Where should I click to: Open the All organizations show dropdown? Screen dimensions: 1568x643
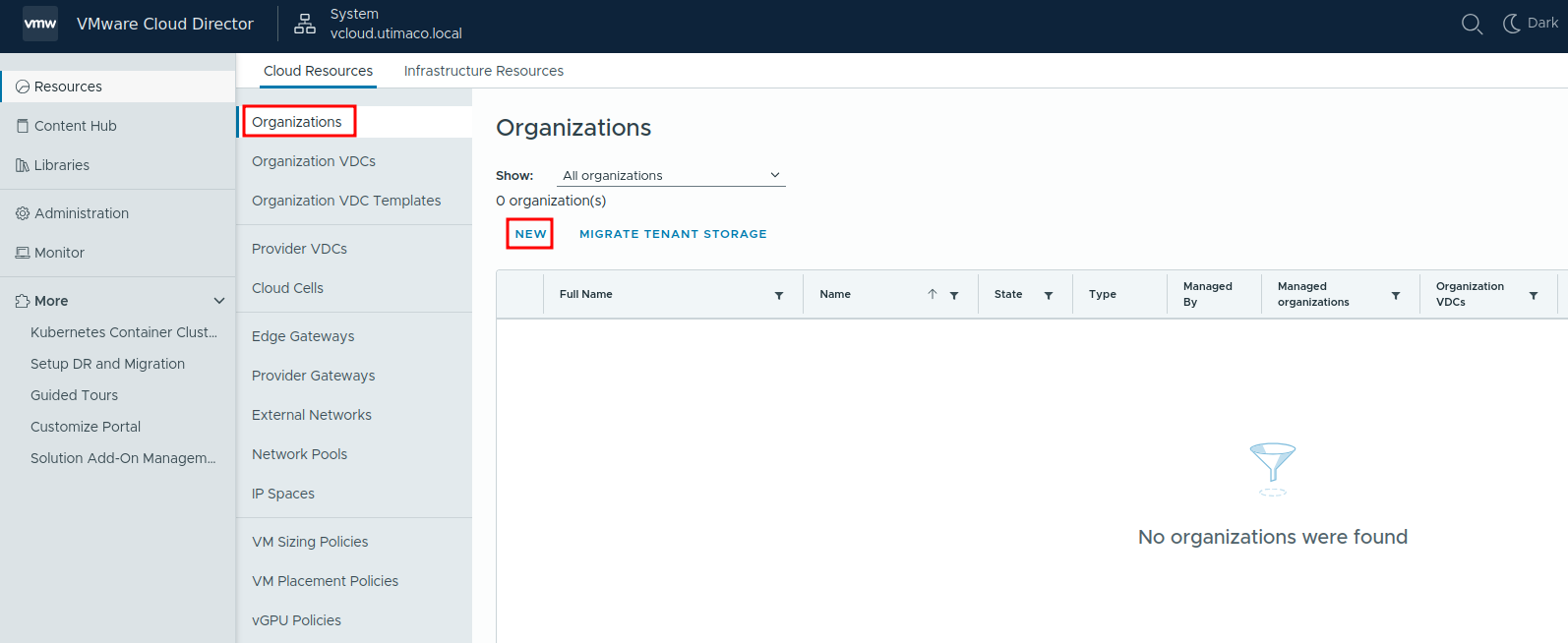(x=671, y=175)
